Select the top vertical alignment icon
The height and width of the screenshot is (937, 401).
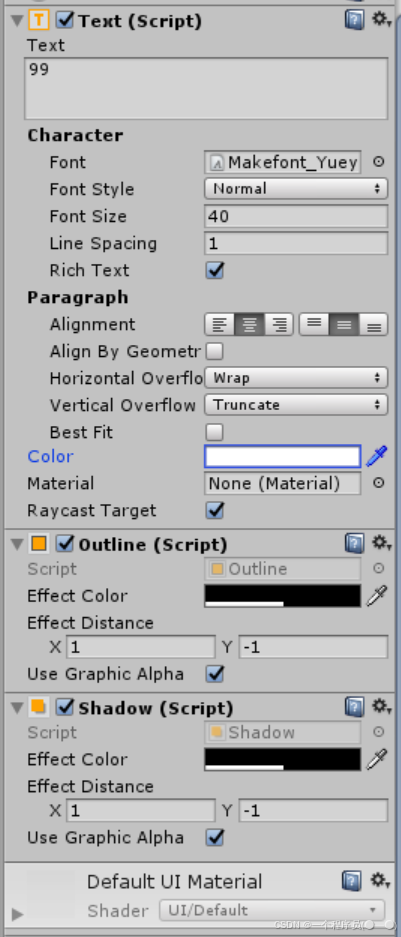314,324
